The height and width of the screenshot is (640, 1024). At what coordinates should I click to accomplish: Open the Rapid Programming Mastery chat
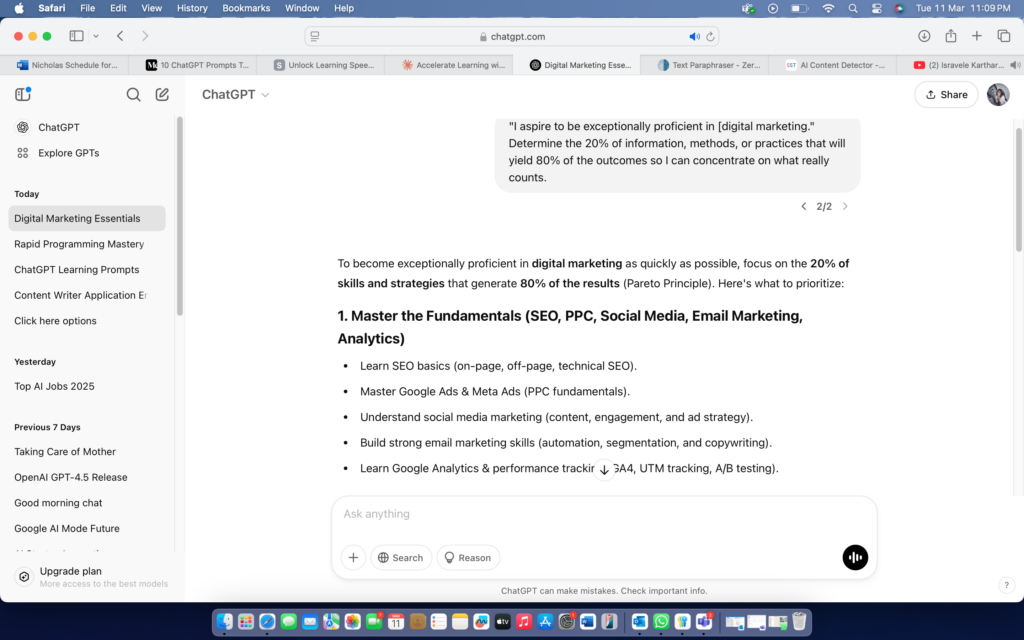[79, 244]
